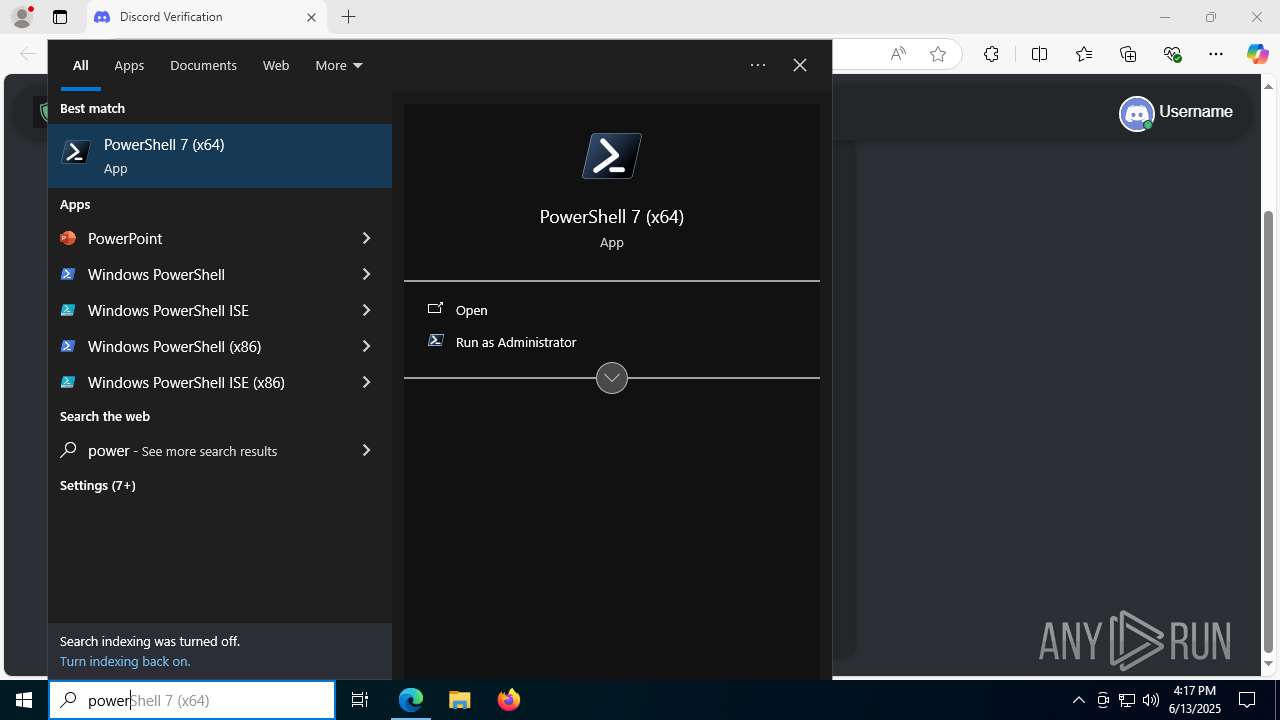Open Edge tab actions menu
This screenshot has width=1280, height=720.
pyautogui.click(x=60, y=17)
